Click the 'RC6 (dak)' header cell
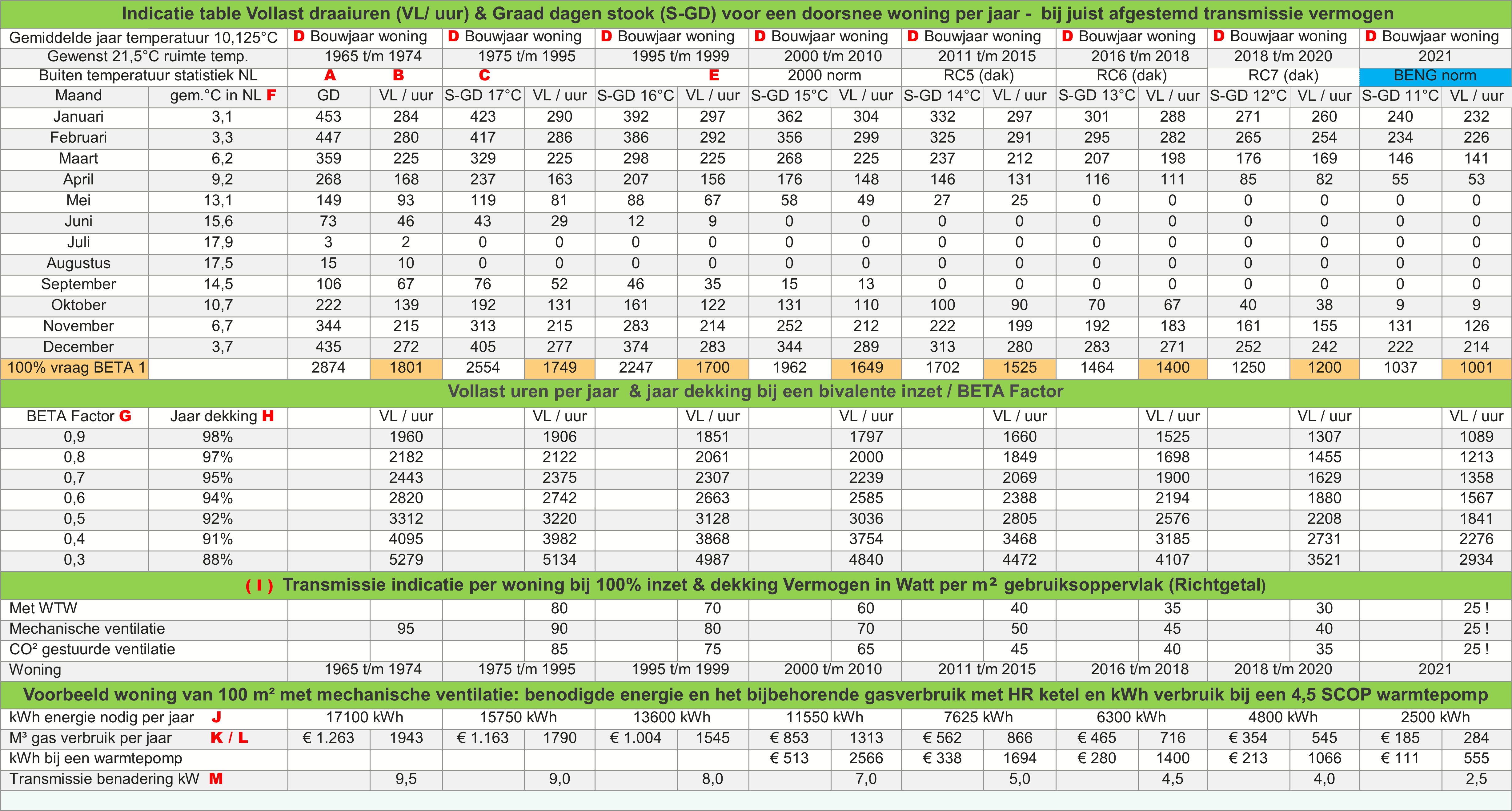This screenshot has height=811, width=1512. click(1132, 76)
